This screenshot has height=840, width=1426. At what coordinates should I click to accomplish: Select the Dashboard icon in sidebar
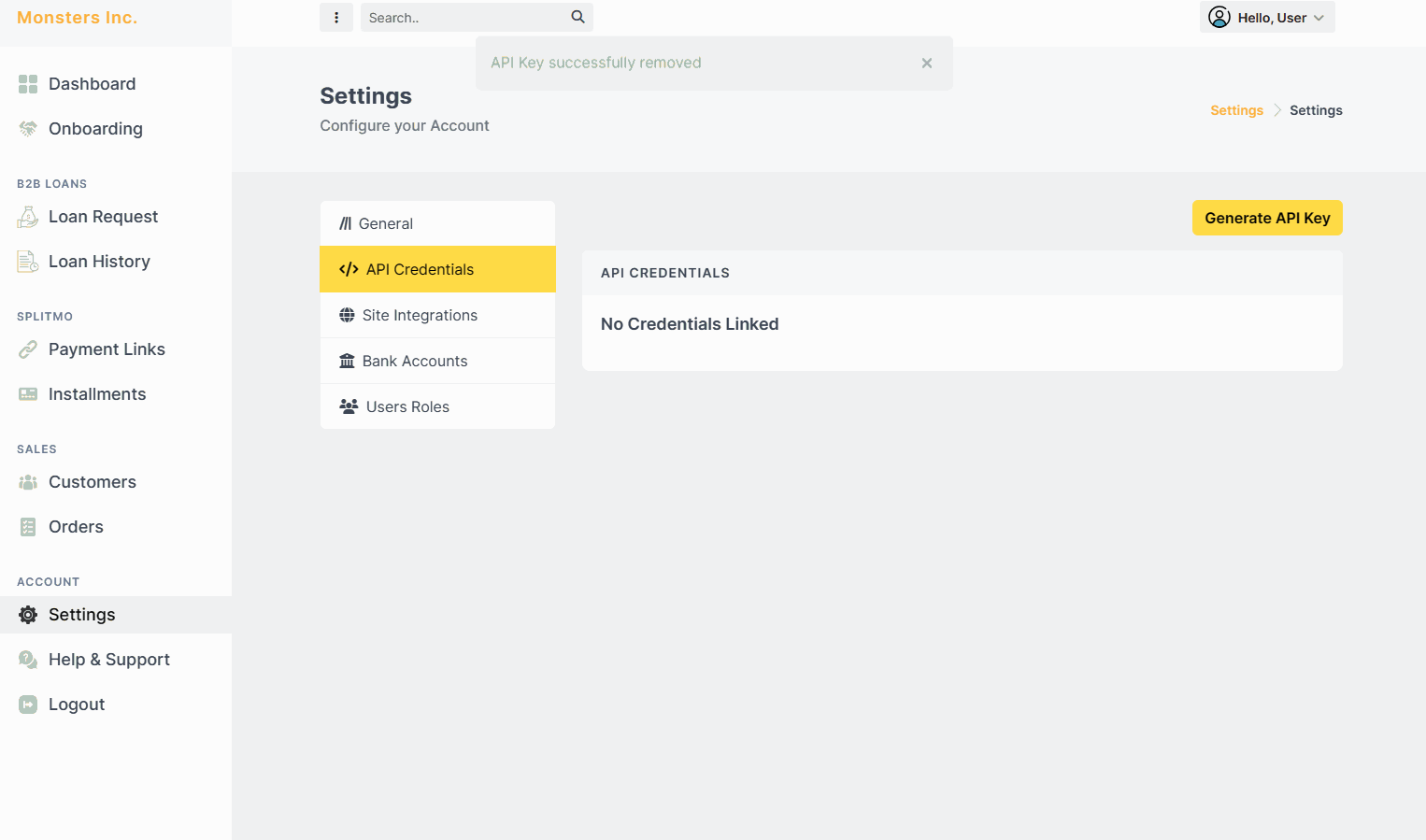click(28, 83)
